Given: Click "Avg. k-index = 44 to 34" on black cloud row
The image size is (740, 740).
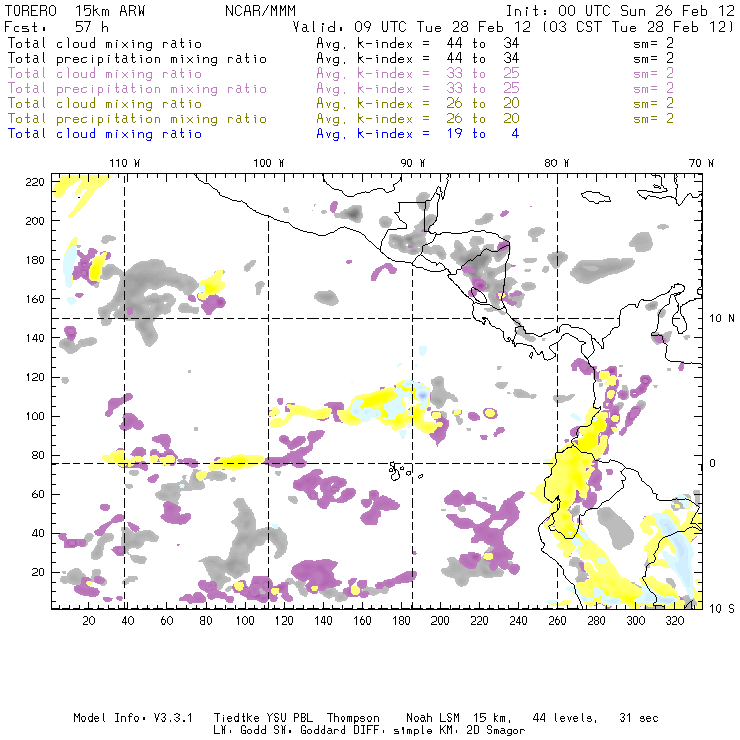Looking at the screenshot, I should [x=418, y=43].
